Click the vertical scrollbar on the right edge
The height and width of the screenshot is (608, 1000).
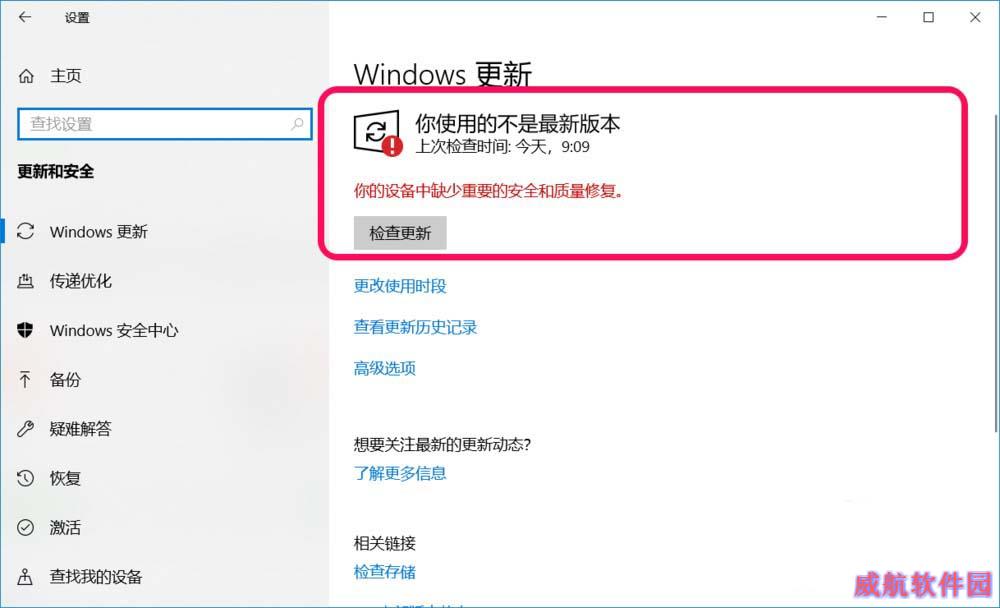996,273
